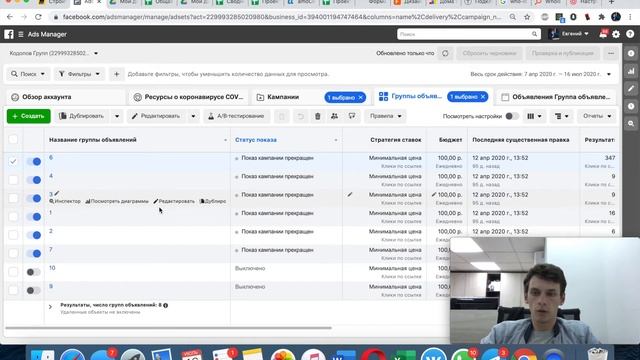Click the browser address bar
Screen dimensions: 640x360
[x=282, y=17]
